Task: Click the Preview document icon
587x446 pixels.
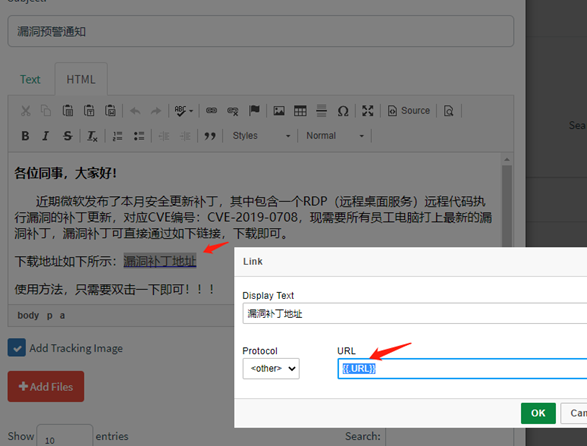Action: click(x=448, y=111)
